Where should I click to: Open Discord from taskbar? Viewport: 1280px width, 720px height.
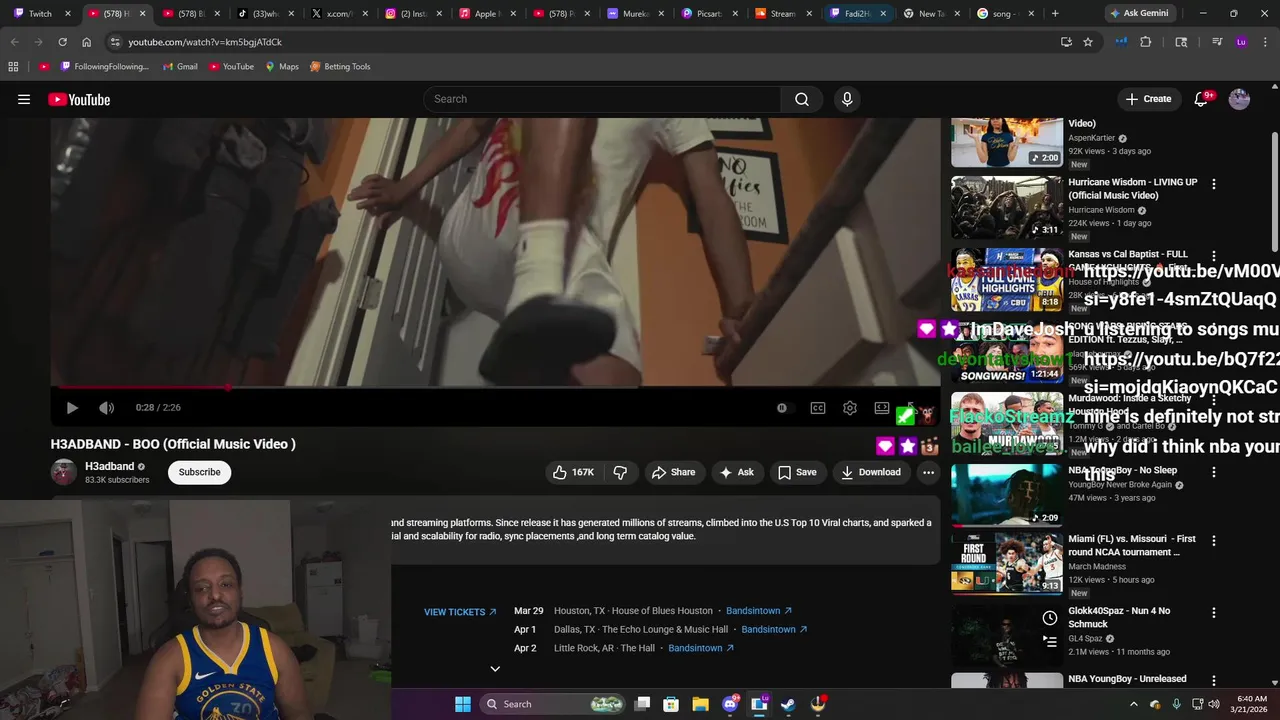point(730,704)
